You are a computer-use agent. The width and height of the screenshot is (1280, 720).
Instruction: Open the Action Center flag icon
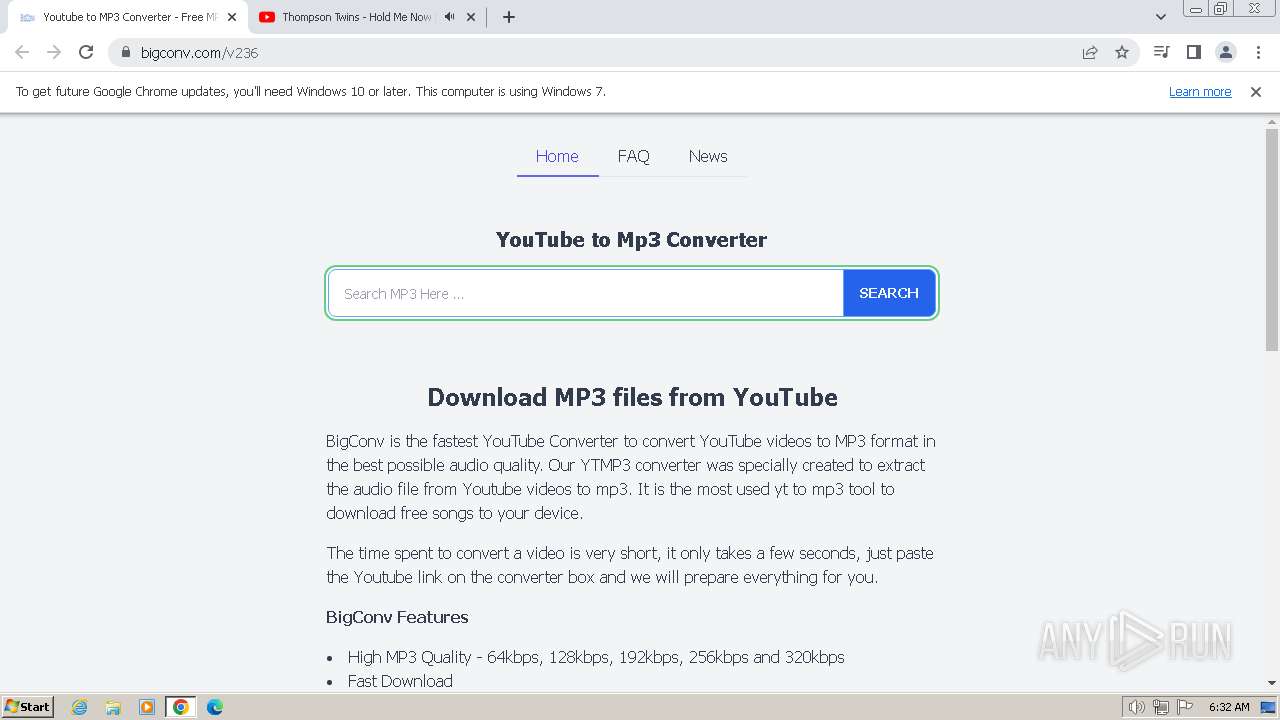tap(1185, 707)
